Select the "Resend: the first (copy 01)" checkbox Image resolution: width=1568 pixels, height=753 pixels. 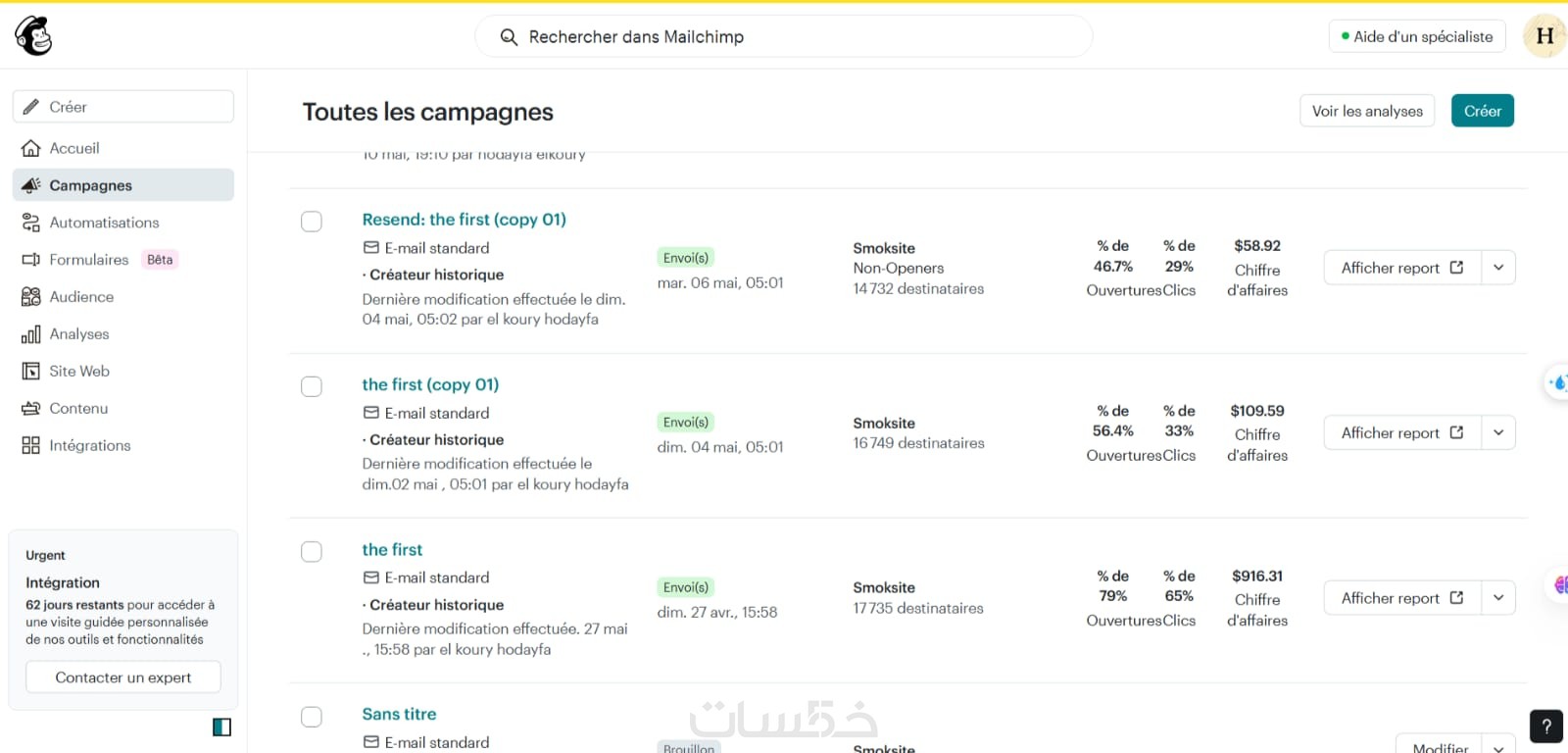[x=312, y=222]
